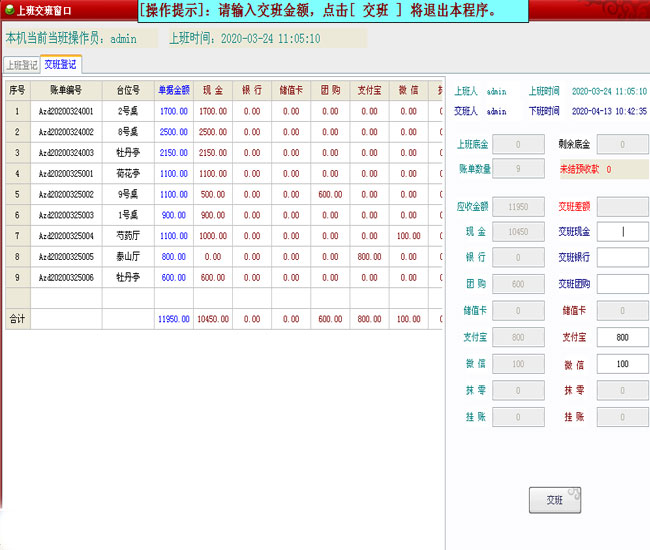Click the 支付宝 handover field showing 800
Screen dimensions: 650x550
coord(623,337)
